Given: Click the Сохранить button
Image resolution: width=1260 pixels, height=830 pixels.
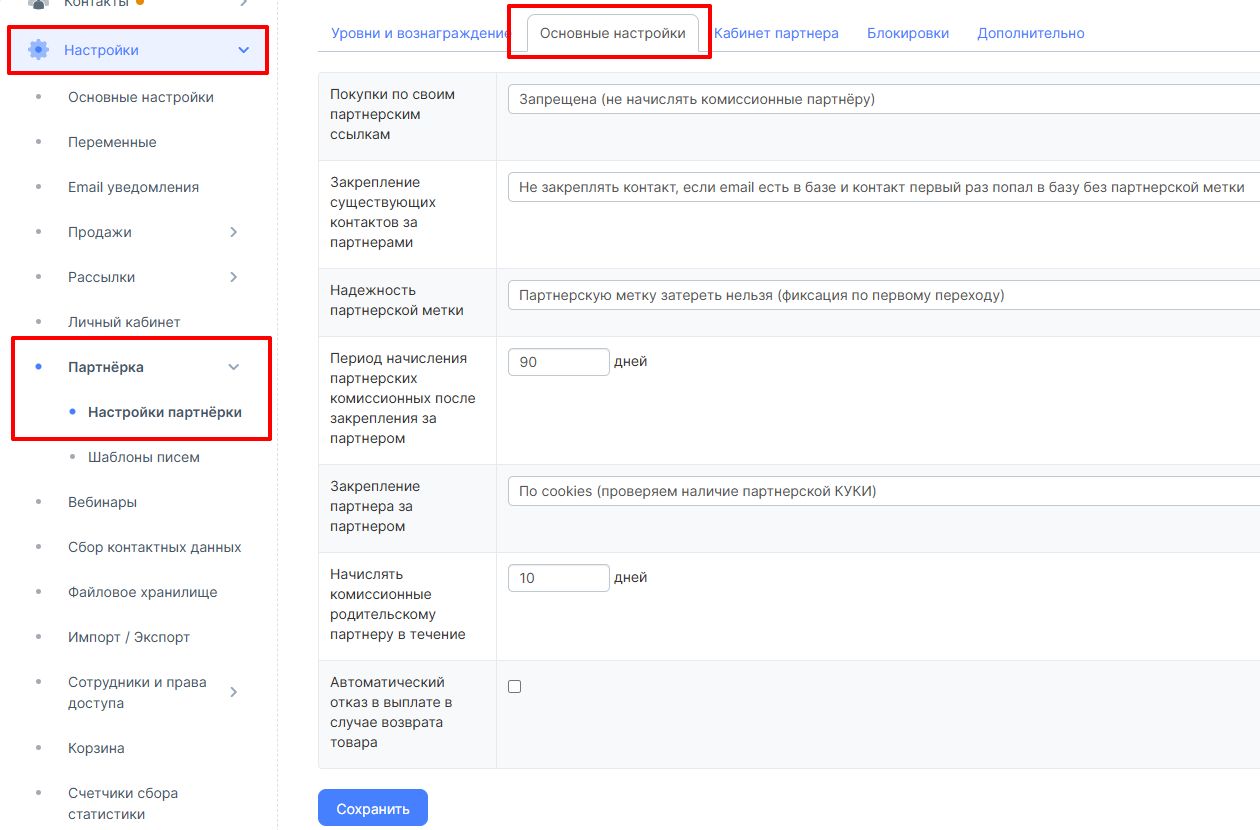Looking at the screenshot, I should pyautogui.click(x=373, y=808).
